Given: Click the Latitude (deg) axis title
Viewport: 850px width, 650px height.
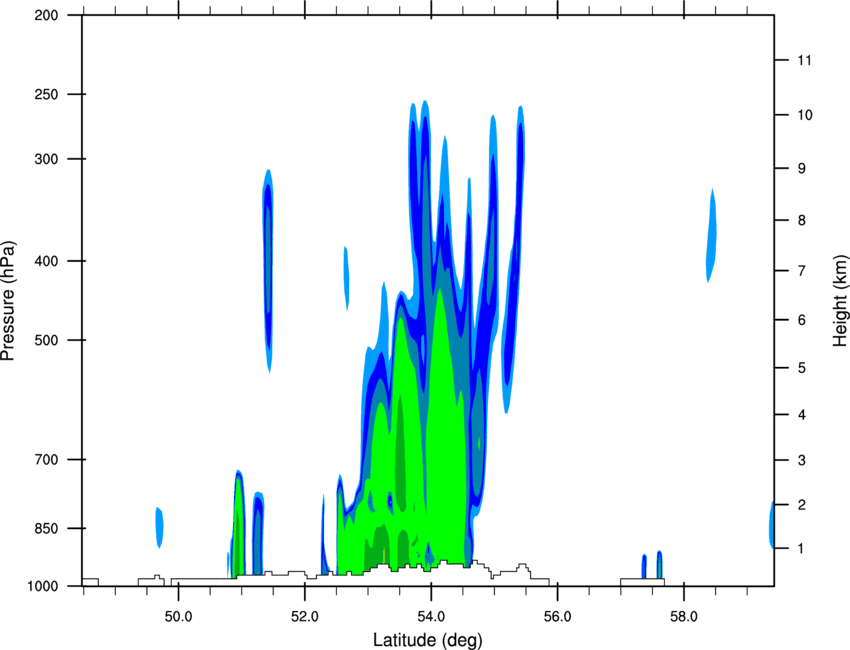Looking at the screenshot, I should tap(427, 640).
